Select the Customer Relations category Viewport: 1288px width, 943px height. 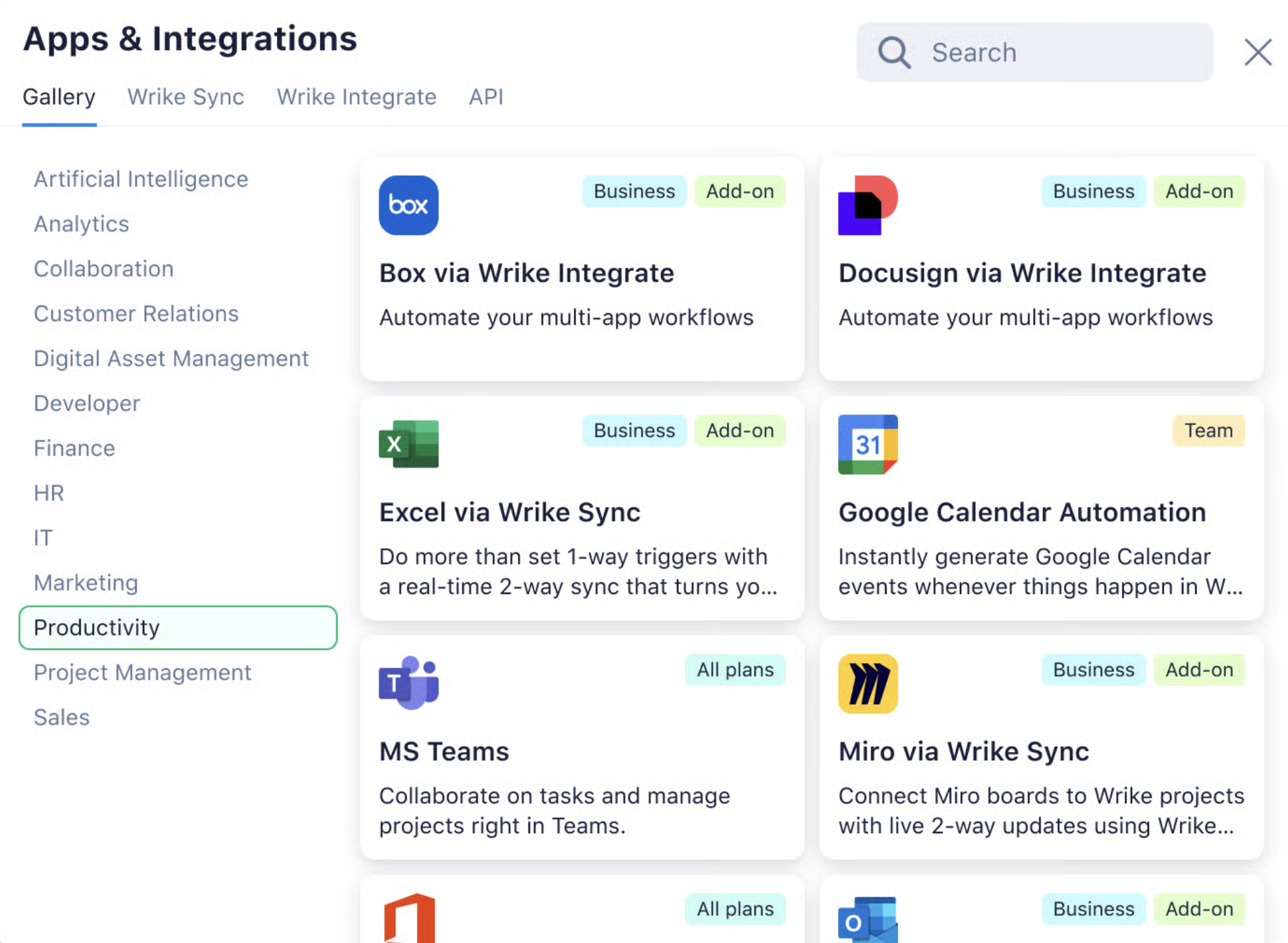point(136,313)
